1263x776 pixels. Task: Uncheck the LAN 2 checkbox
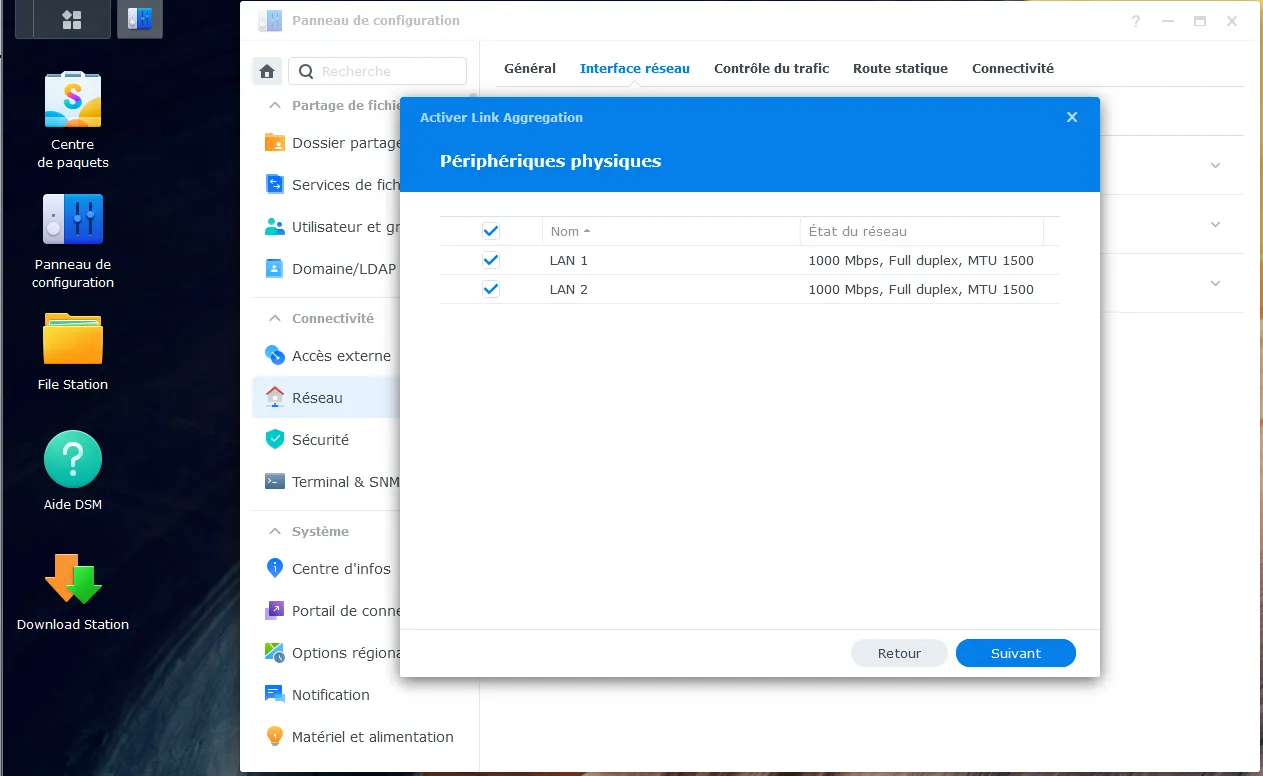(x=491, y=289)
